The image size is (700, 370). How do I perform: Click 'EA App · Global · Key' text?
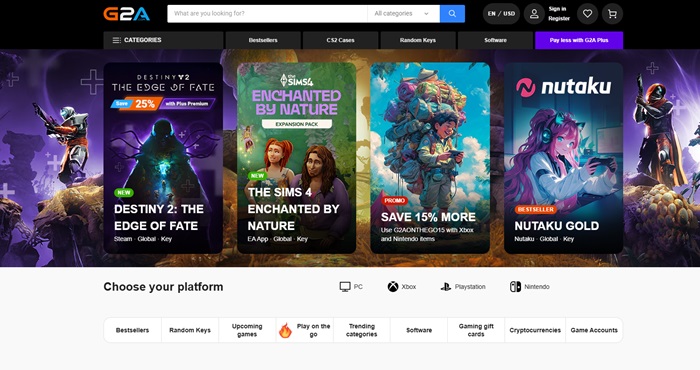pos(278,239)
